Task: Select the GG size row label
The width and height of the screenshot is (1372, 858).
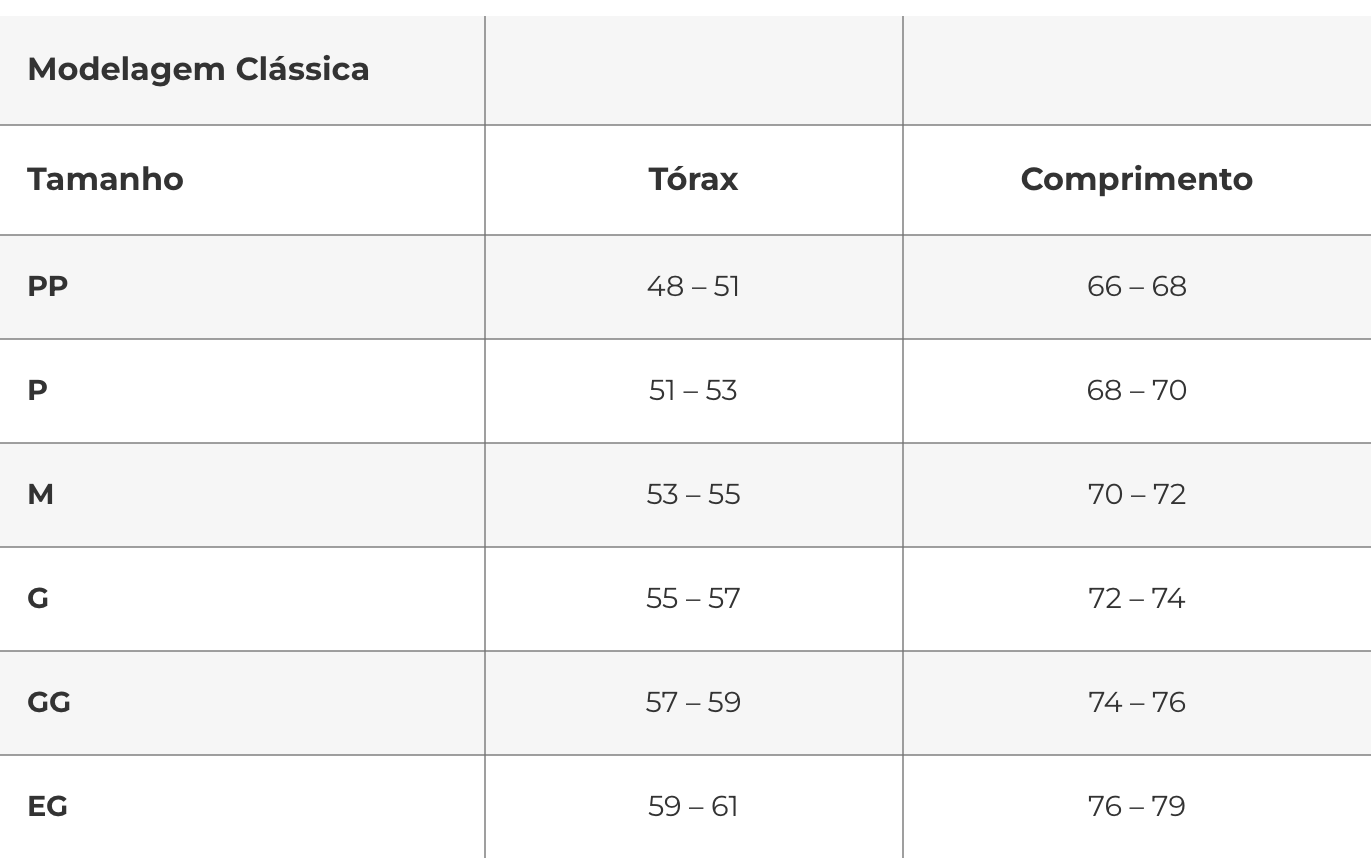Action: coord(49,703)
